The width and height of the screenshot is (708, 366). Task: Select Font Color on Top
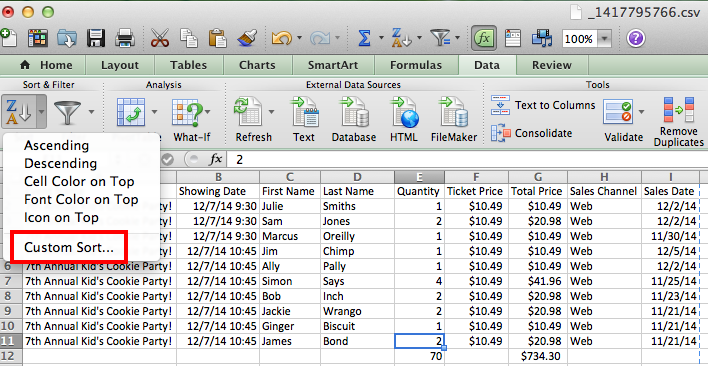(81, 199)
